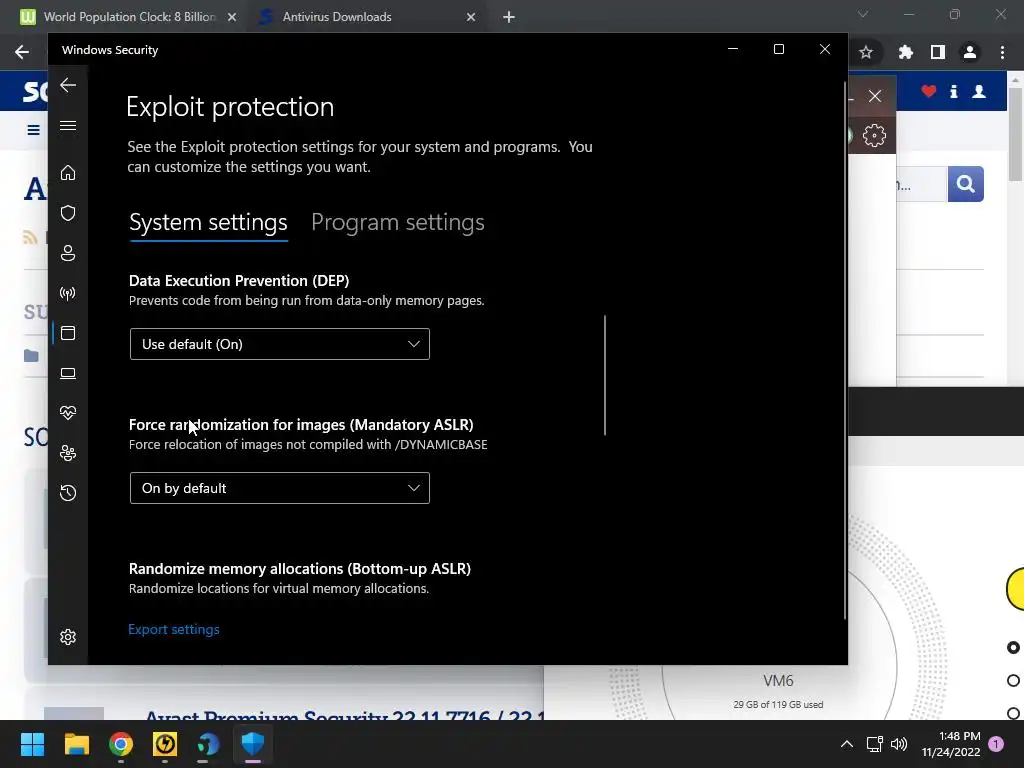Open the volume control in the tray
This screenshot has width=1024, height=768.
coord(899,744)
